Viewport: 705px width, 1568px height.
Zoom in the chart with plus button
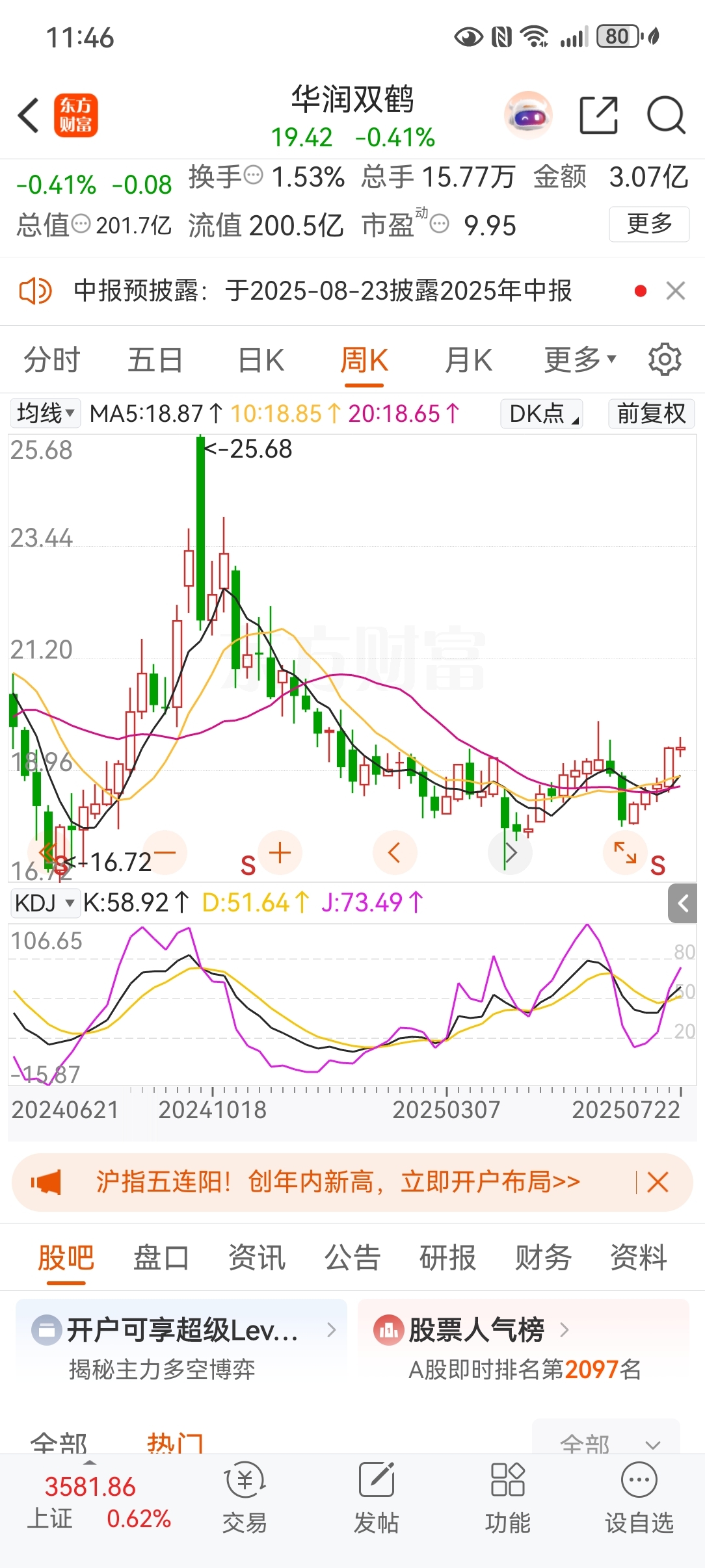[280, 852]
